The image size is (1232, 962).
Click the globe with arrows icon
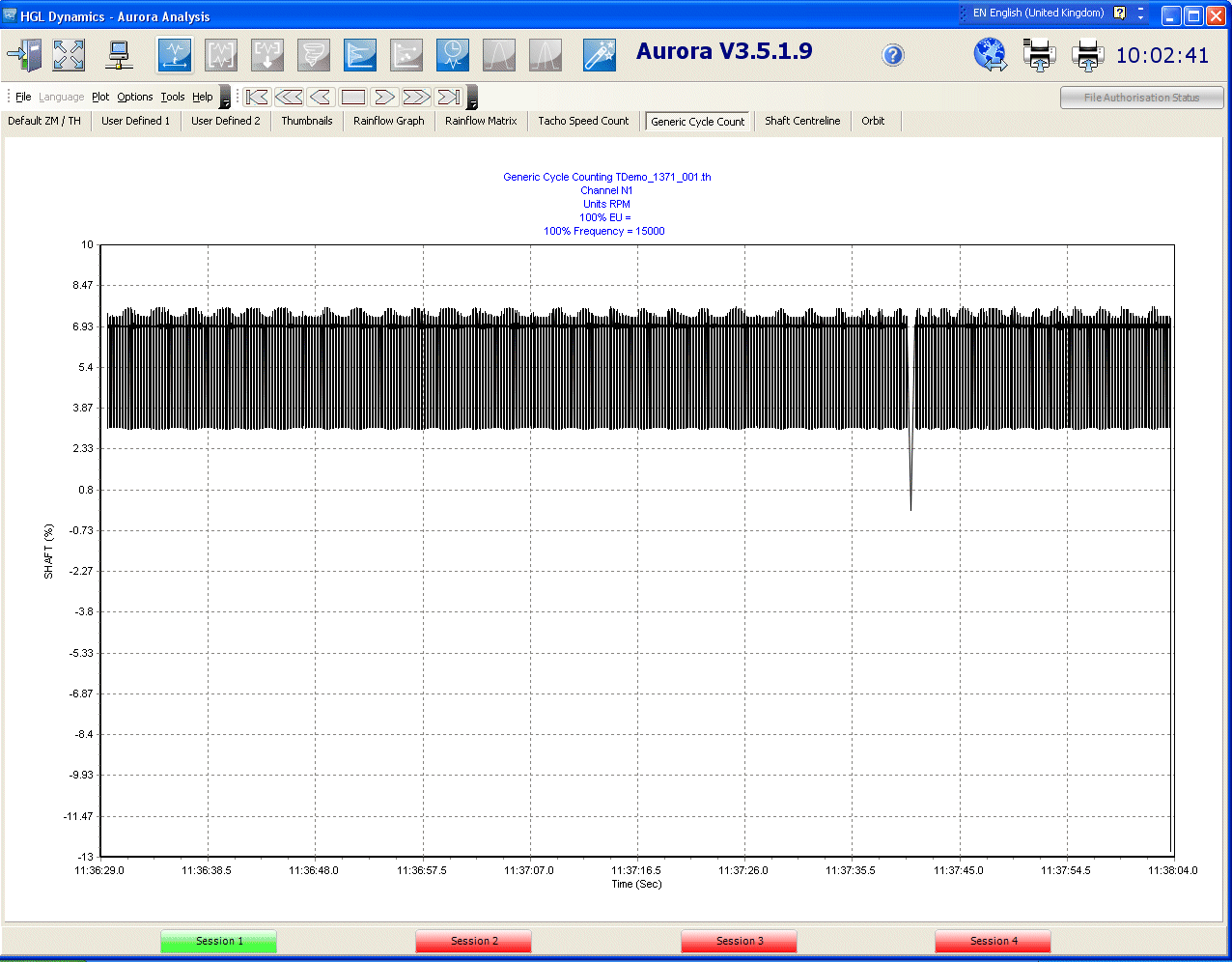(990, 55)
